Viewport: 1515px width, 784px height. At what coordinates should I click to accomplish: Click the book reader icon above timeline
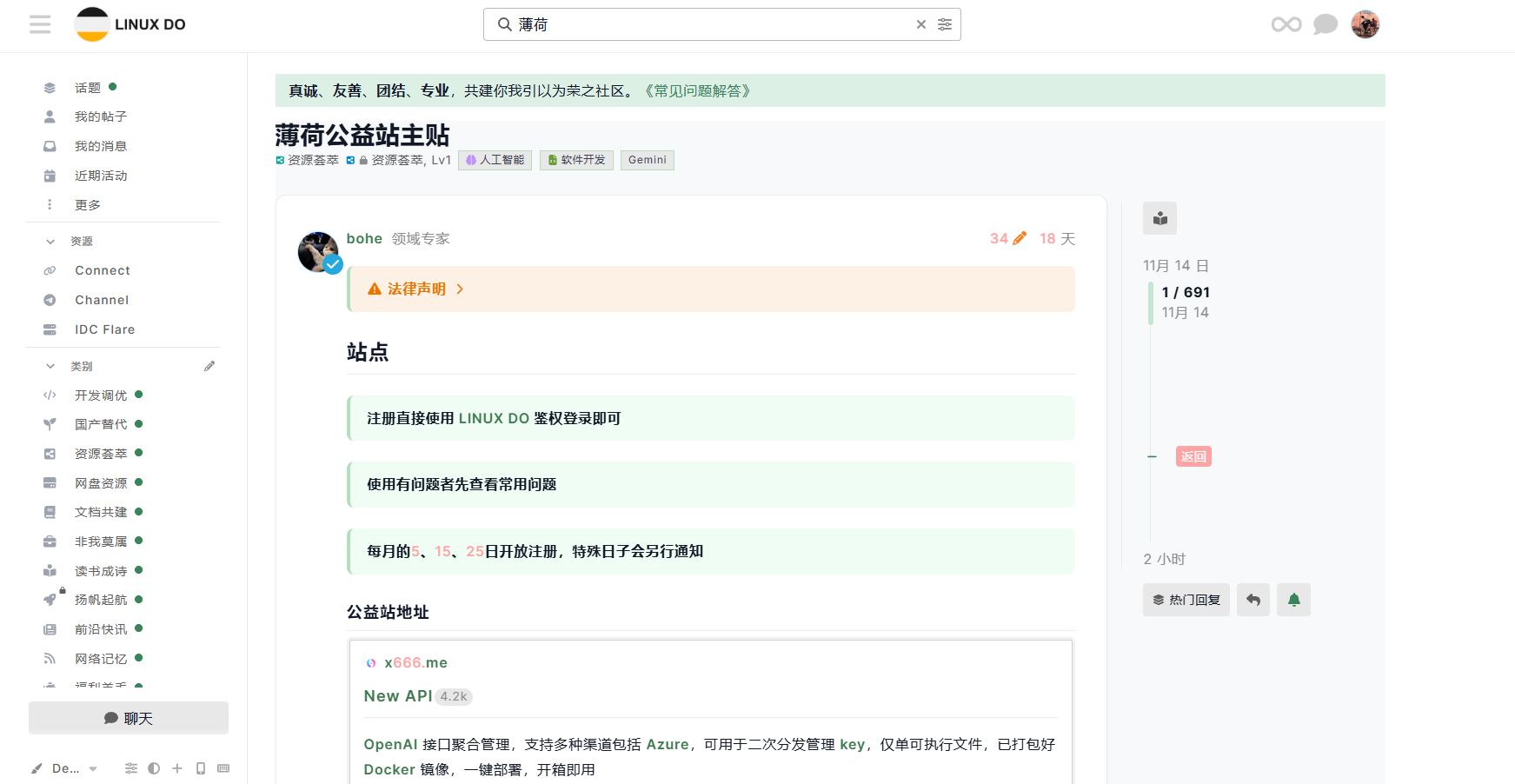1160,218
